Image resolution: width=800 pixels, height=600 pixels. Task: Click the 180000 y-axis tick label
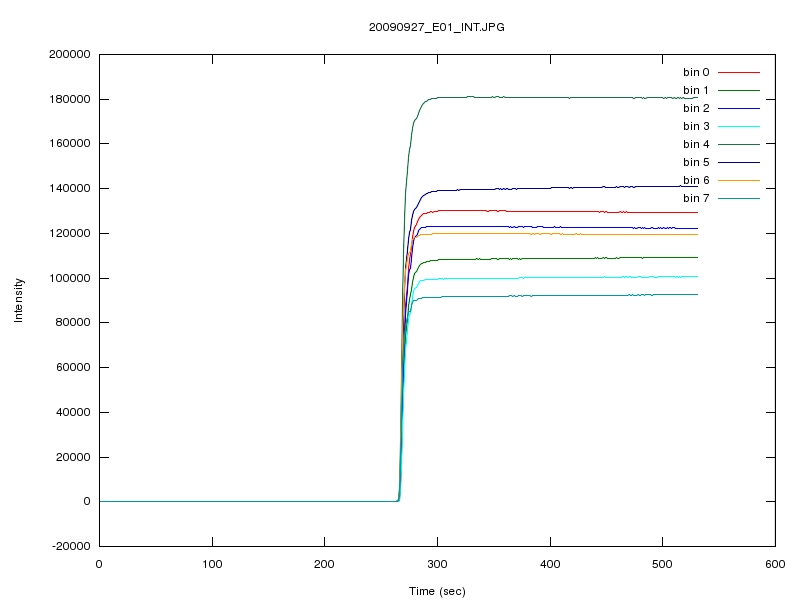[69, 99]
